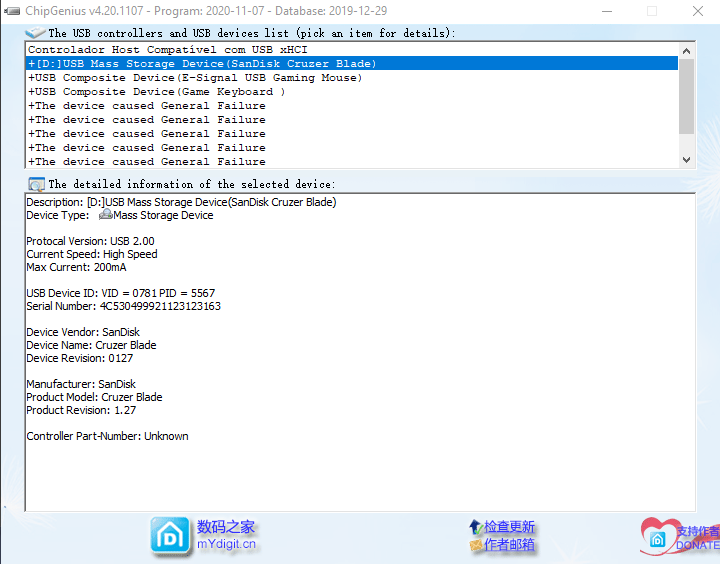
Task: Minimize the ChipGenius window
Action: pyautogui.click(x=607, y=11)
